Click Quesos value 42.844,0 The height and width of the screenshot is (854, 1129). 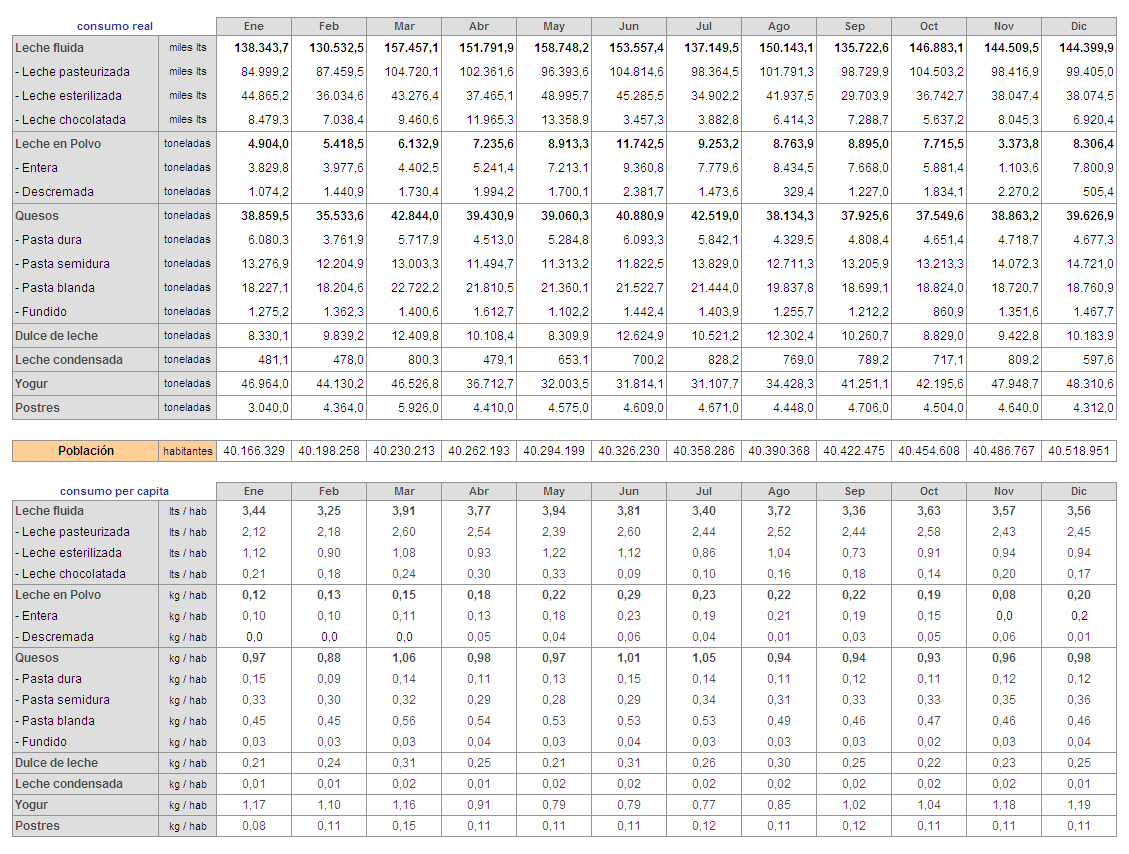tap(415, 216)
